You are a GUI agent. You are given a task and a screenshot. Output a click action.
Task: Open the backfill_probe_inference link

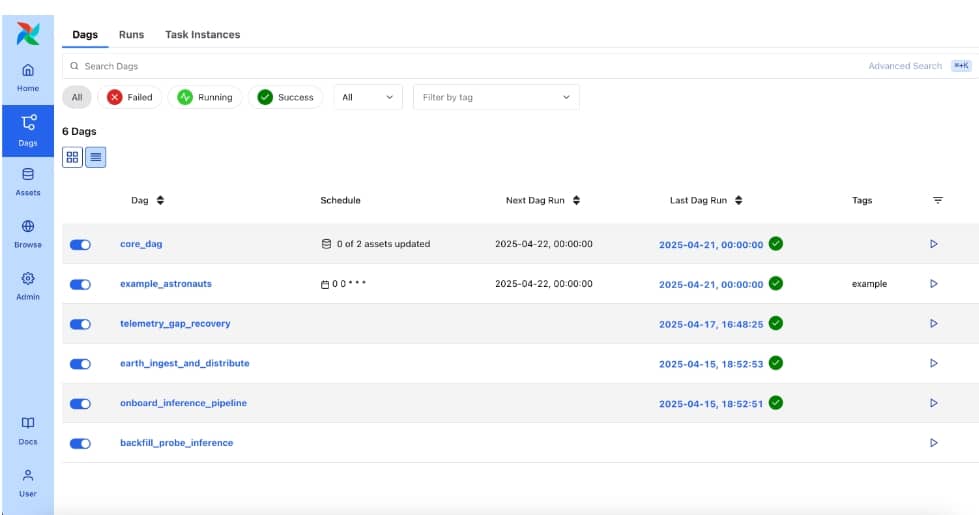pos(177,443)
